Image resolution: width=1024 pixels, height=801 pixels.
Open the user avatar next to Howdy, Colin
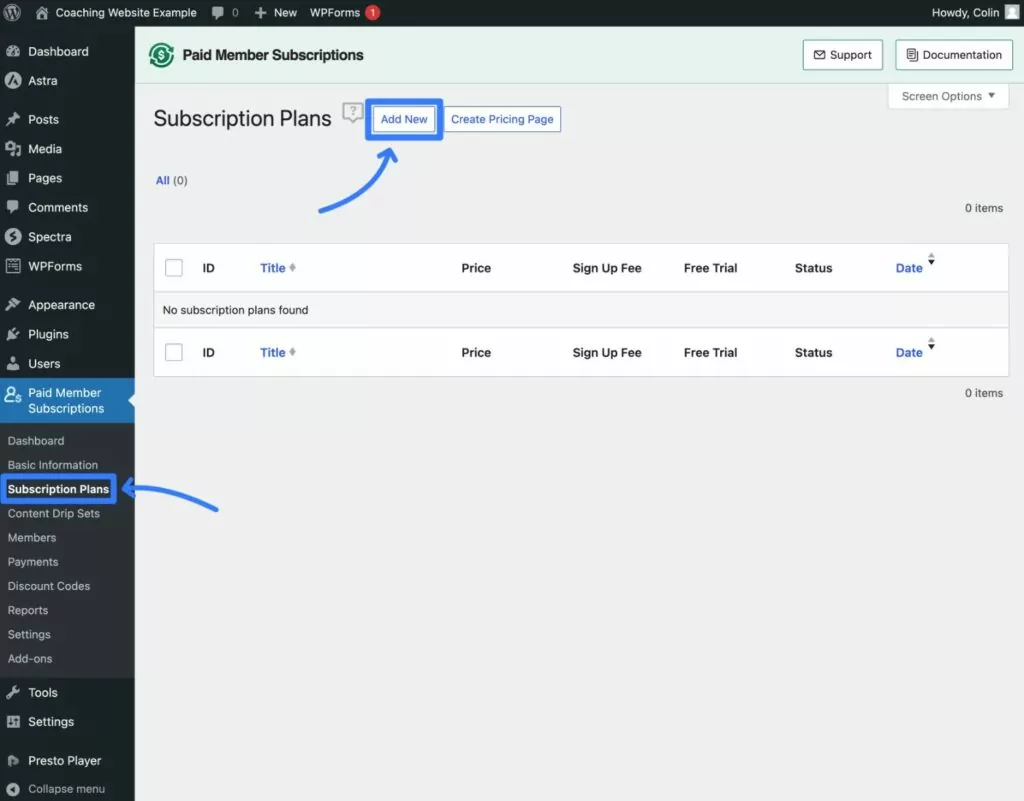[x=1012, y=12]
